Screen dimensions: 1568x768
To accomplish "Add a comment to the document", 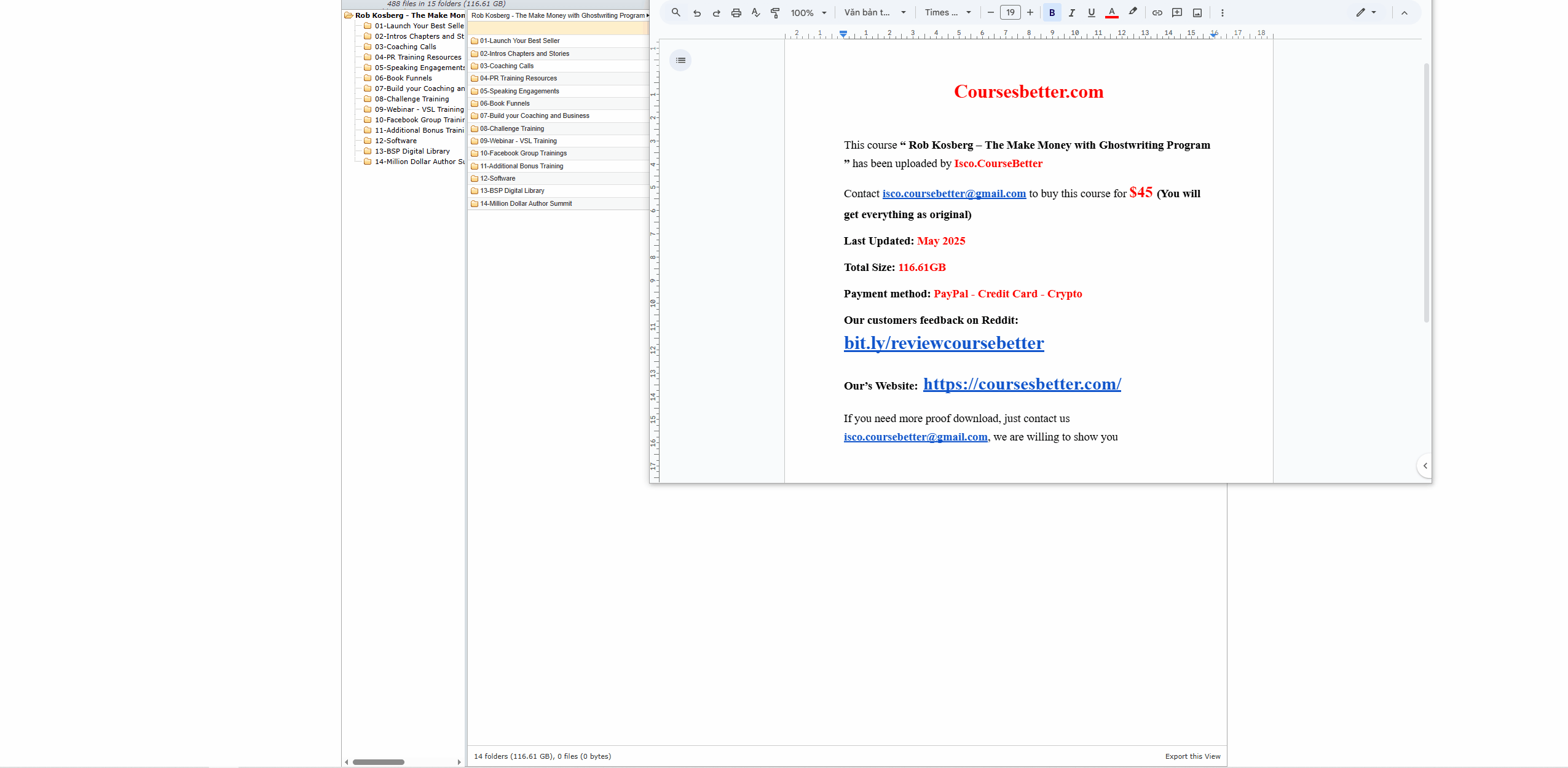I will 1178,12.
